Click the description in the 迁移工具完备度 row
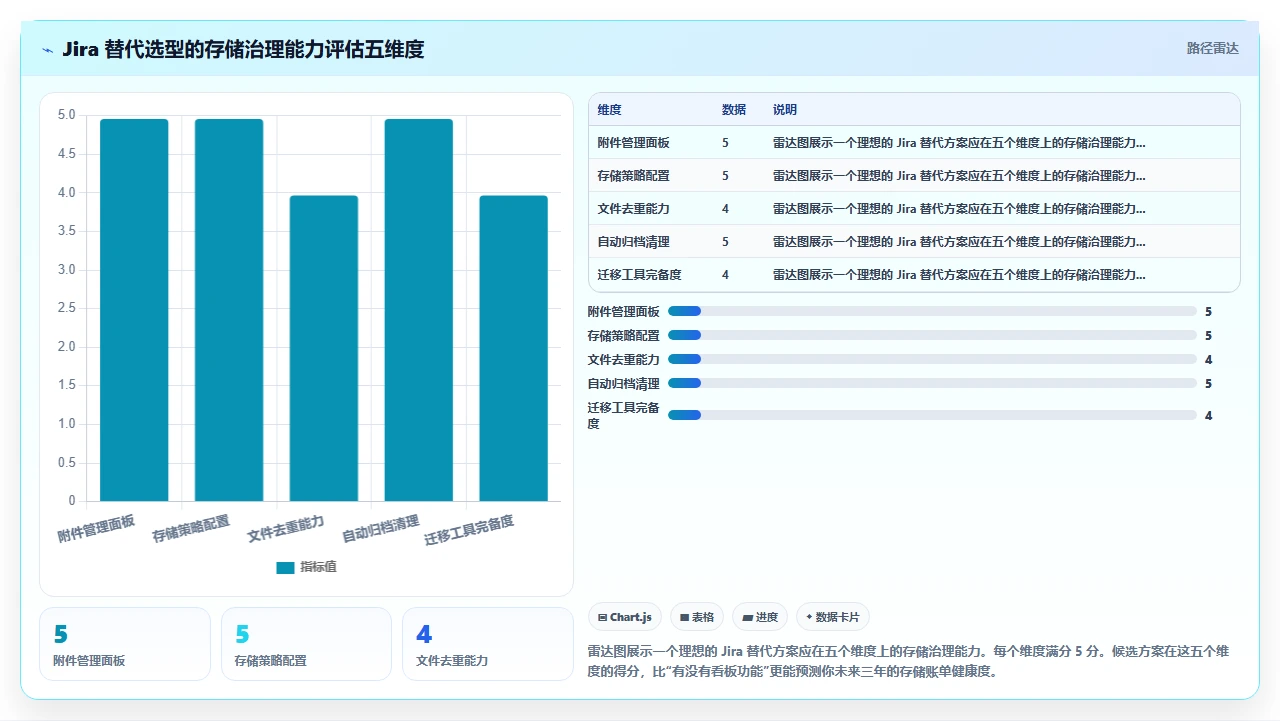Viewport: 1280px width, 721px height. (x=959, y=275)
